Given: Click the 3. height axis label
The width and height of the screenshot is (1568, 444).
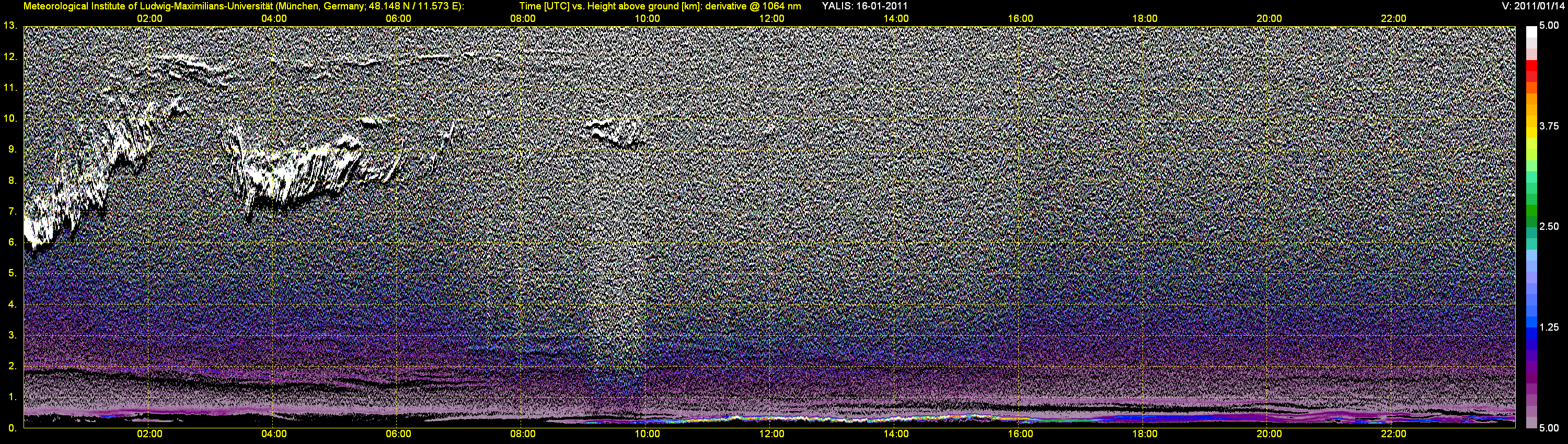Looking at the screenshot, I should pyautogui.click(x=12, y=335).
